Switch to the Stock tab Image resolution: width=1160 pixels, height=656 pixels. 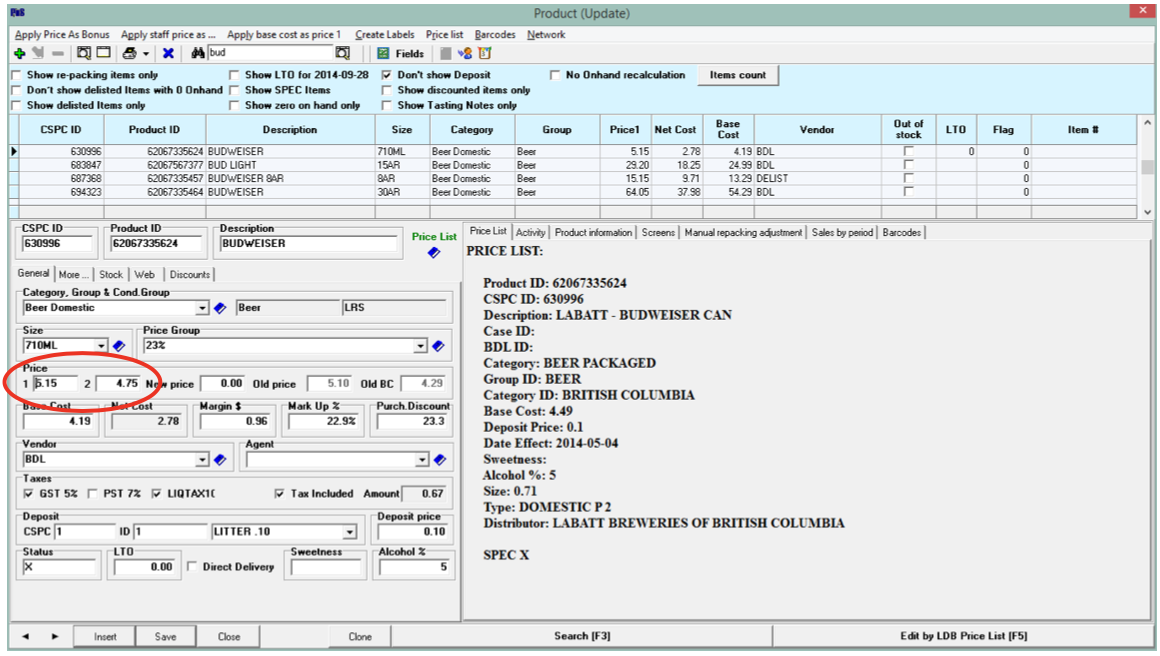111,274
